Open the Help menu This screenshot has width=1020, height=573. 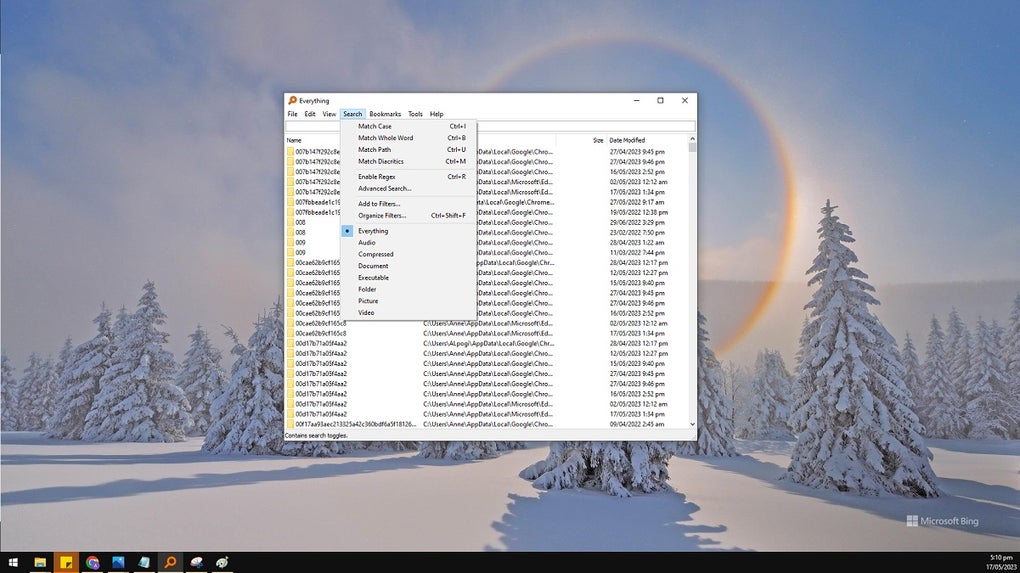tap(436, 114)
